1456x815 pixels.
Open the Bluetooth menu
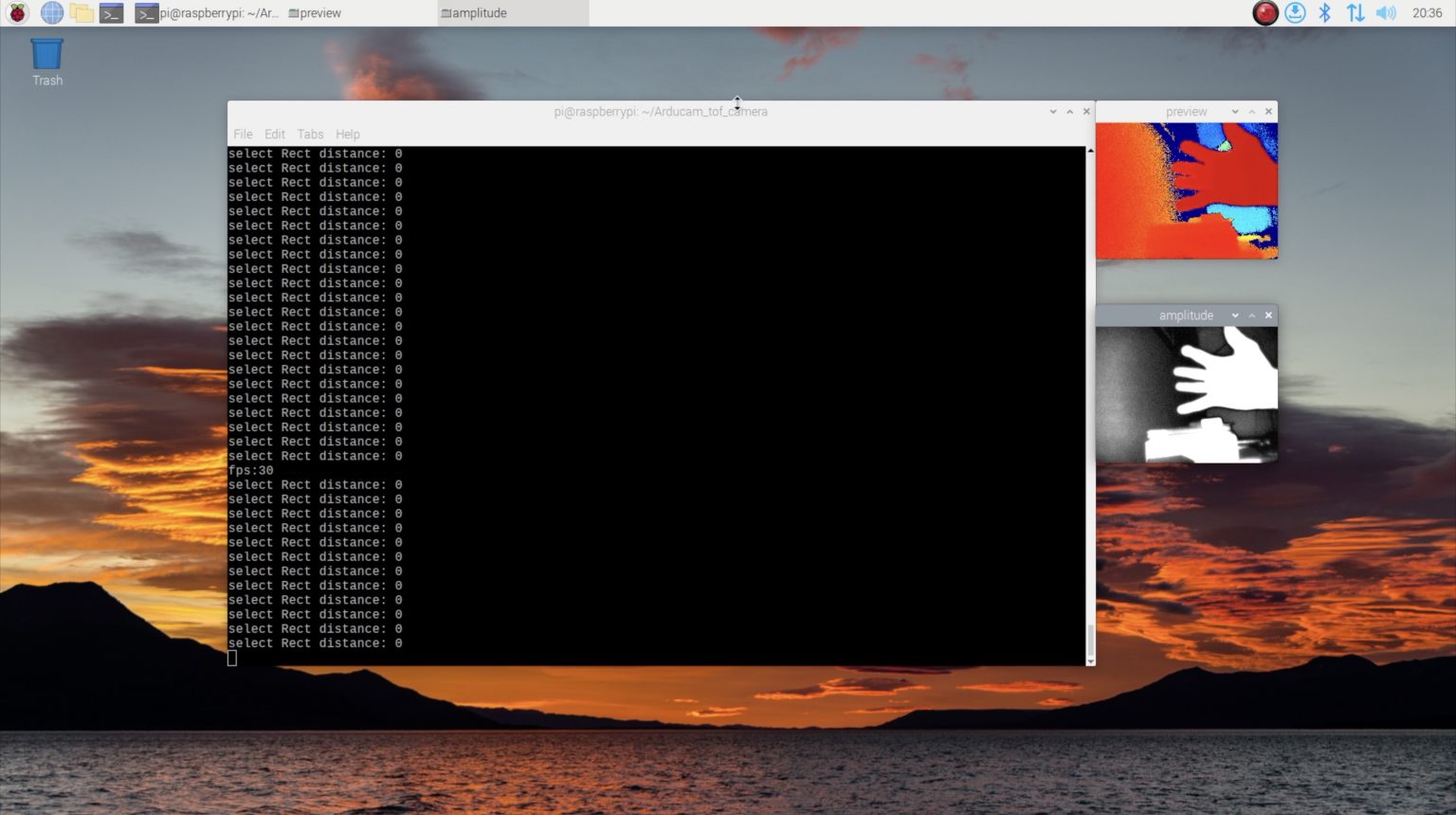(x=1325, y=13)
